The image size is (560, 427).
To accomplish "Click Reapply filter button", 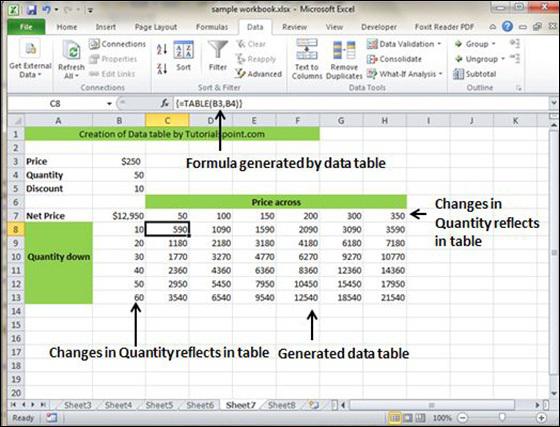I will 256,59.
